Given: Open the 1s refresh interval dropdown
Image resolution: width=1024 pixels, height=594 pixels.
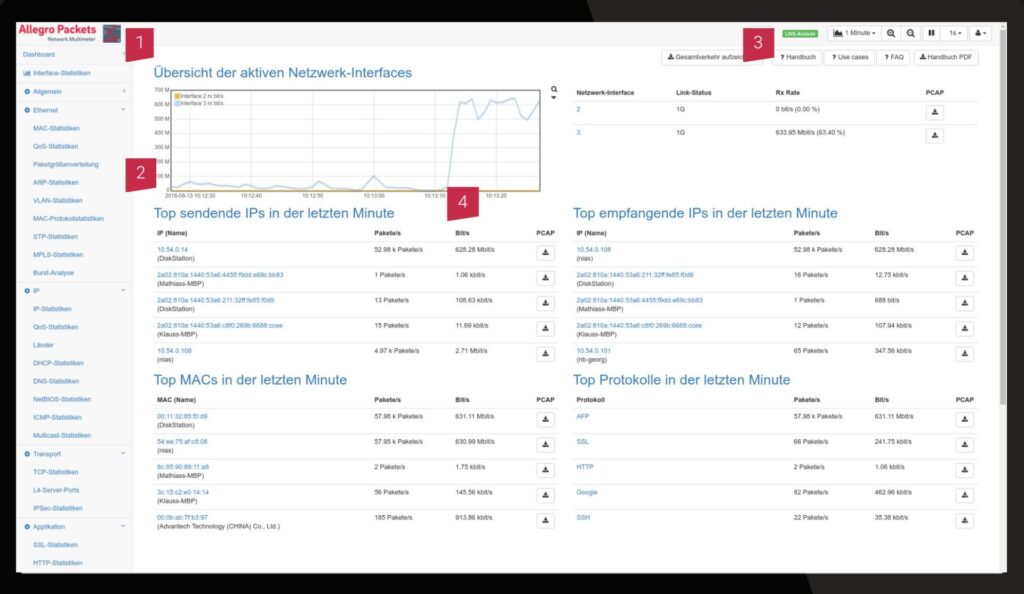Looking at the screenshot, I should [x=956, y=33].
